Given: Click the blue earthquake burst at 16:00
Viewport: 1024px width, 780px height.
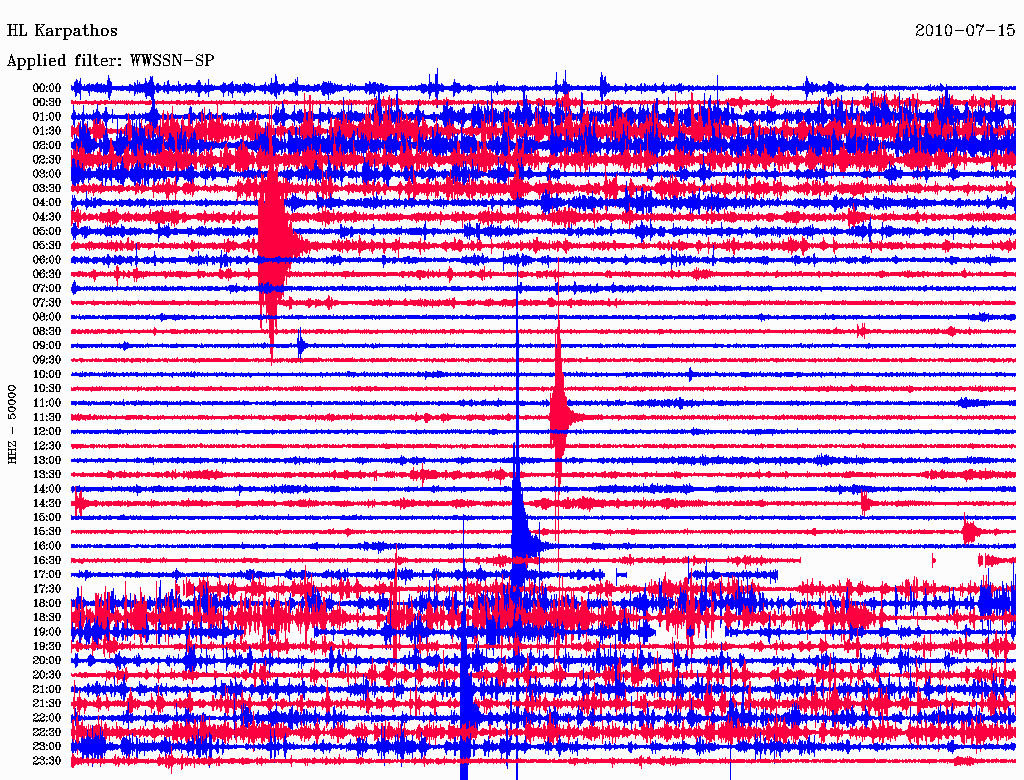Looking at the screenshot, I should click(521, 545).
